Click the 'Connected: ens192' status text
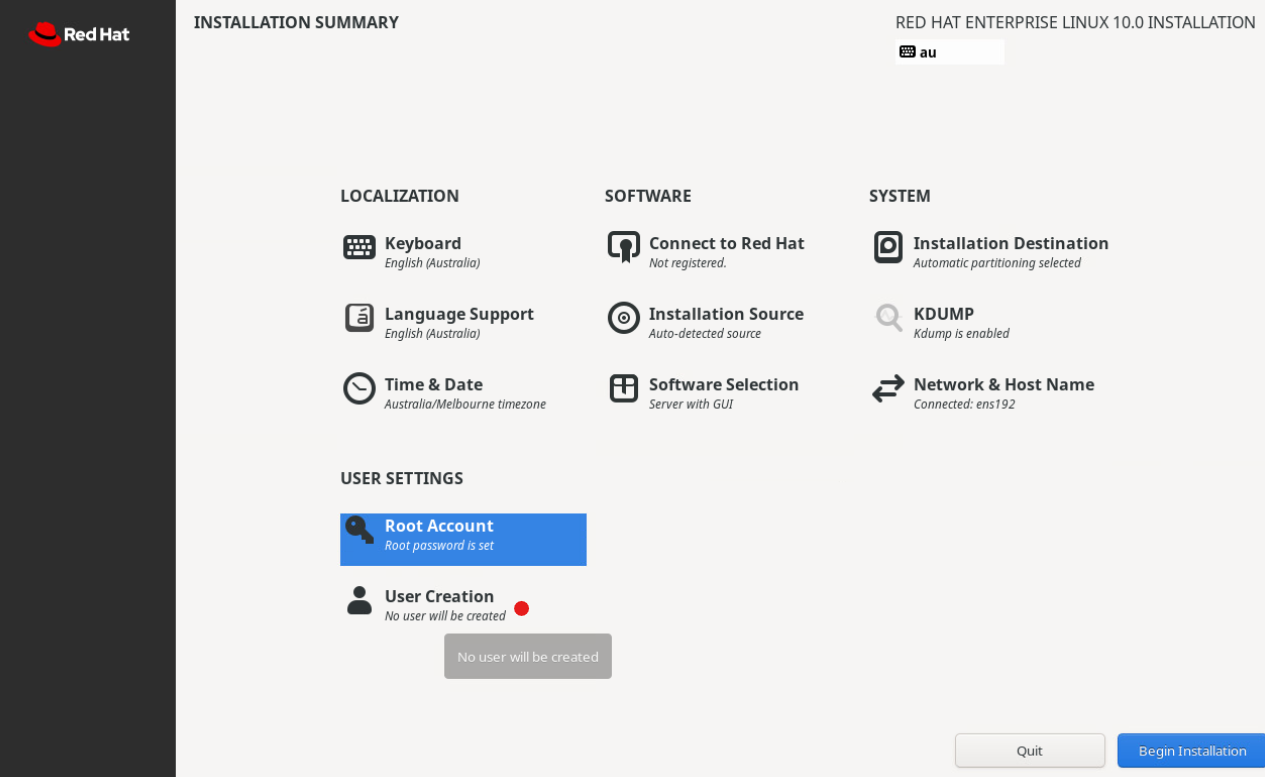The height and width of the screenshot is (777, 1265). pyautogui.click(x=964, y=404)
